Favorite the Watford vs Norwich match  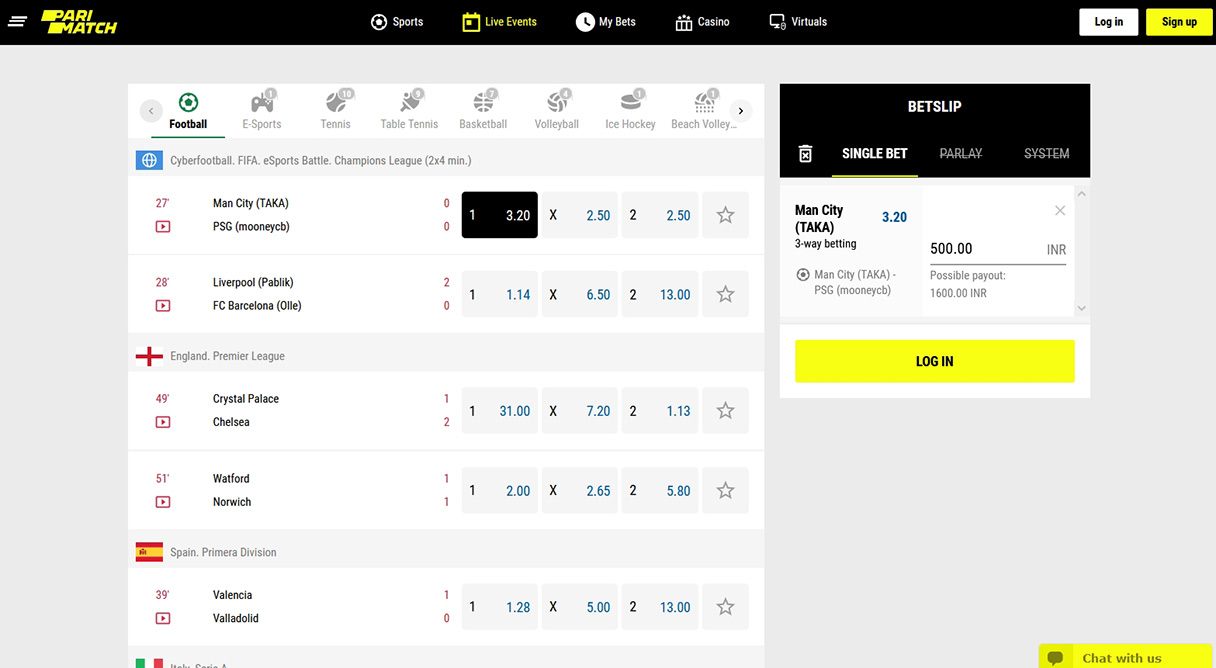726,490
